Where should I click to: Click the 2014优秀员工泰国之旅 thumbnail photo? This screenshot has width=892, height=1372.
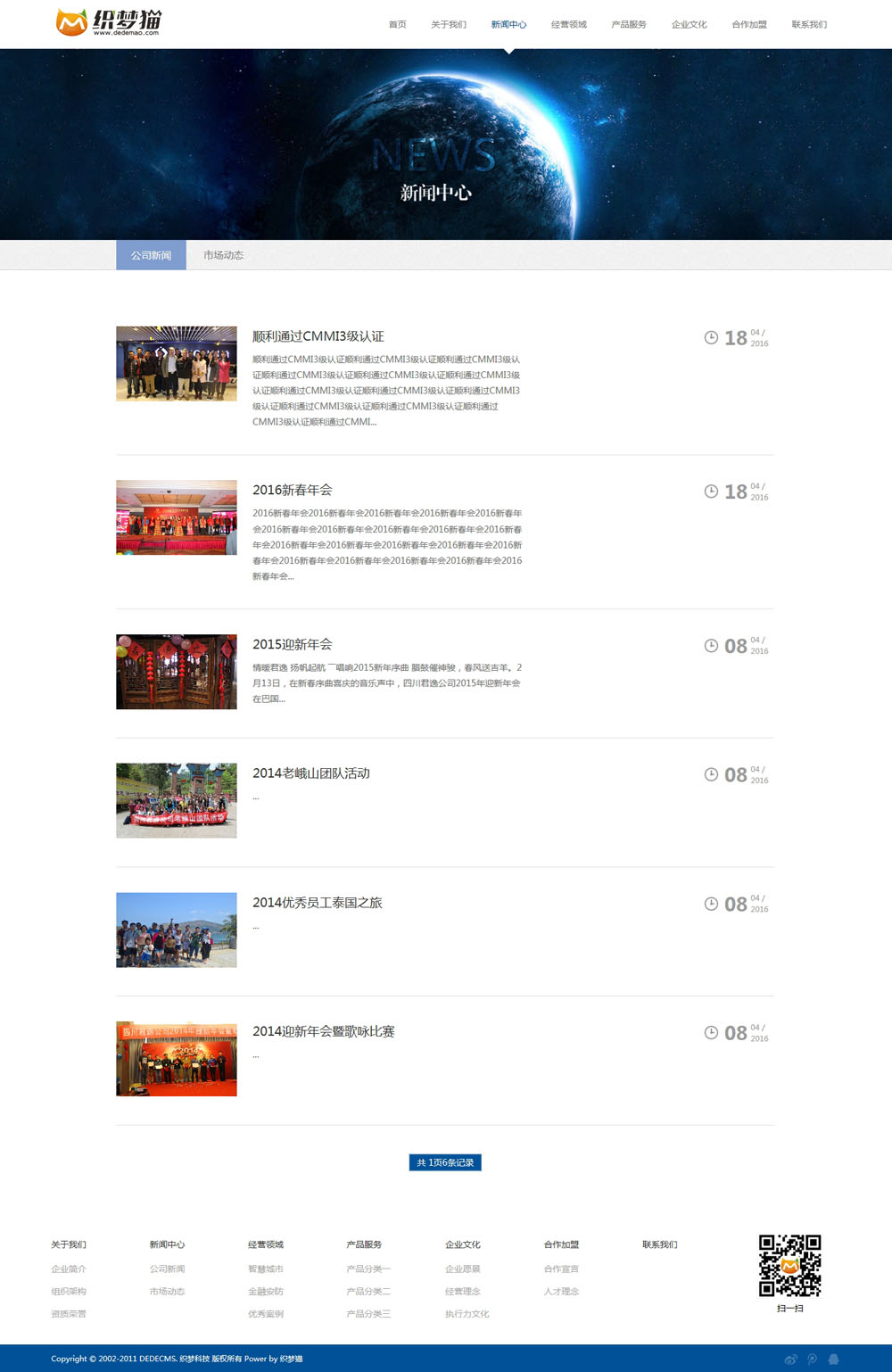point(177,930)
